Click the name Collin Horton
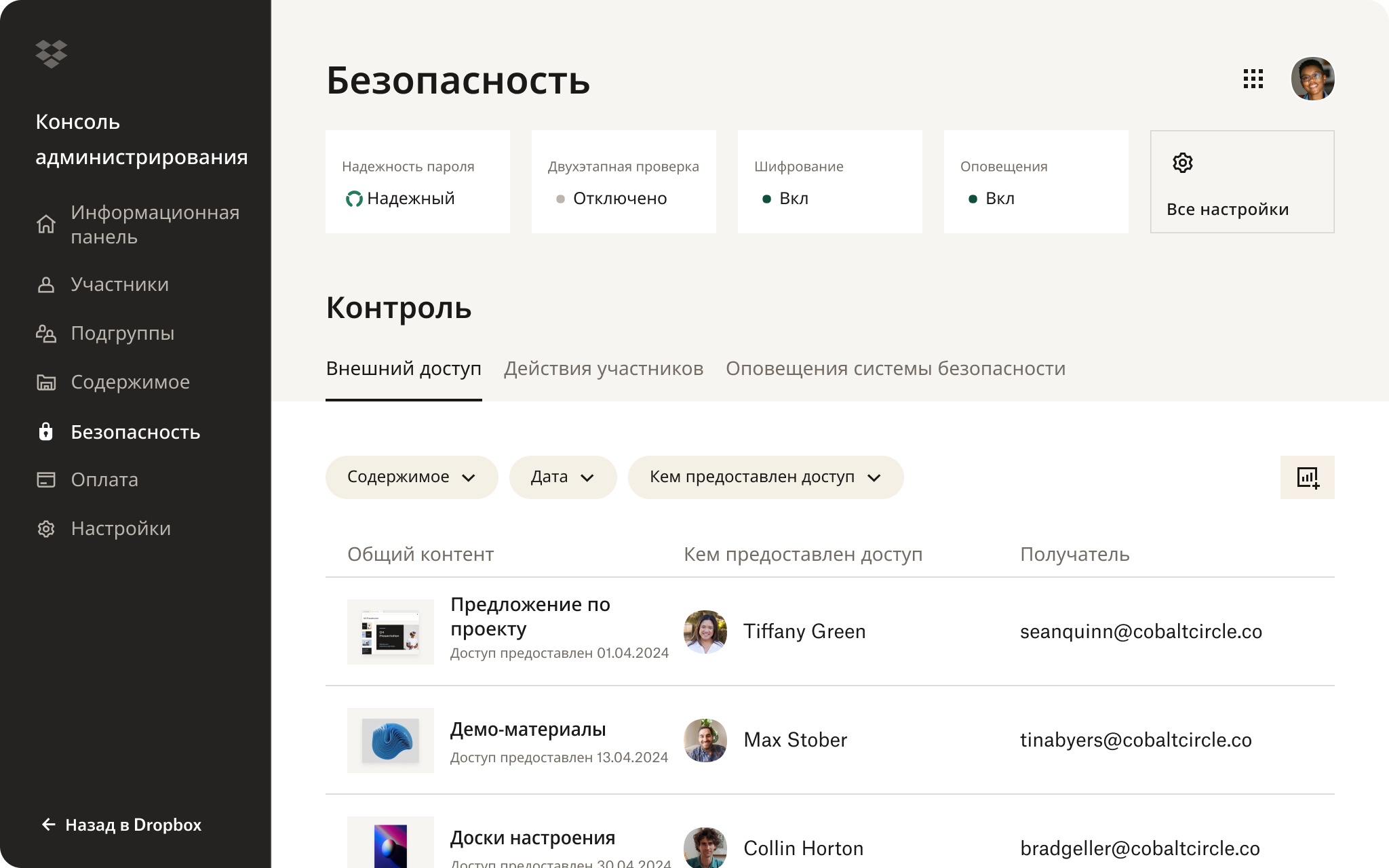This screenshot has width=1389, height=868. [803, 848]
